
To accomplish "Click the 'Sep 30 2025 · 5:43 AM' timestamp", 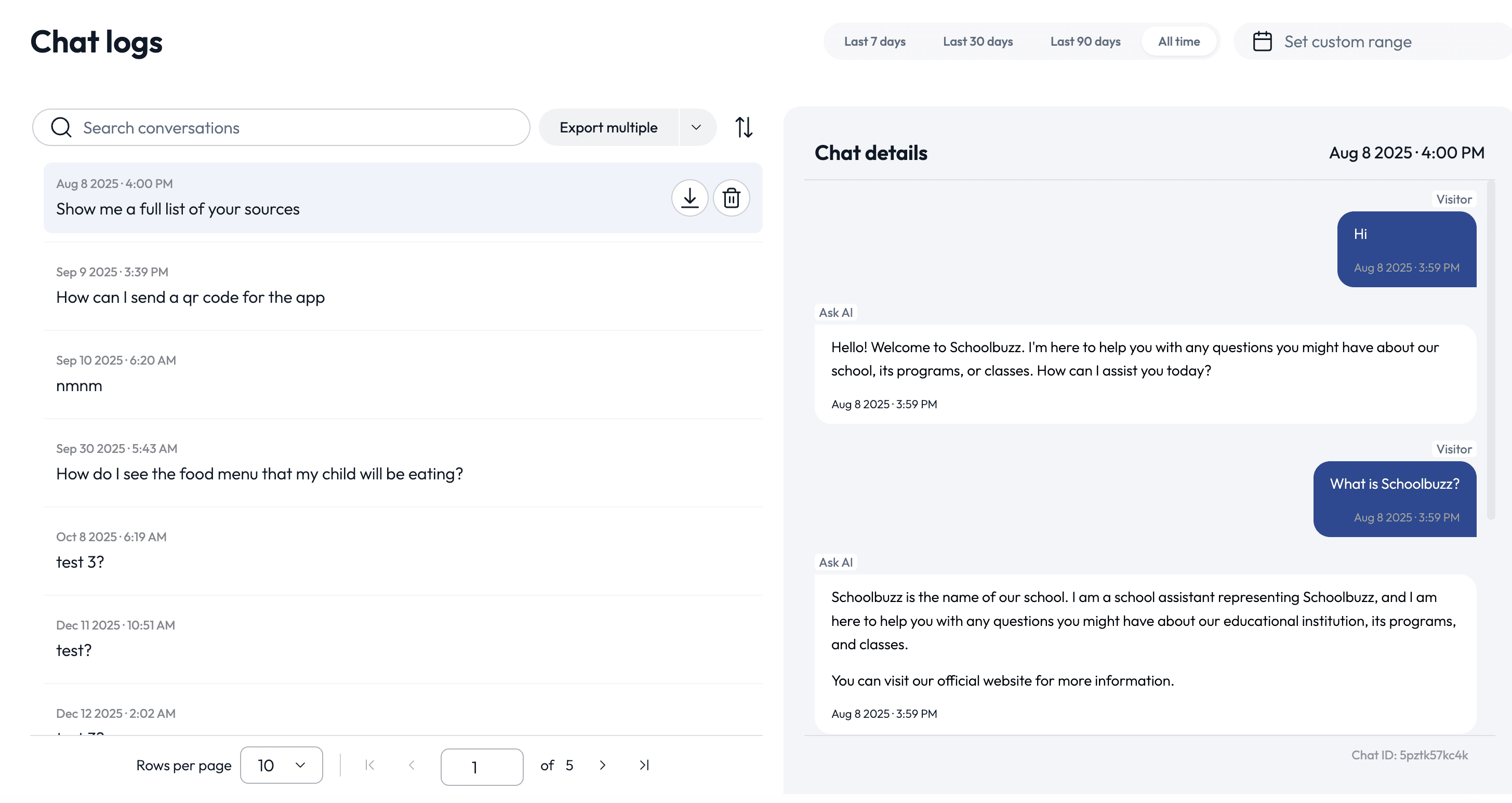I will tap(117, 449).
